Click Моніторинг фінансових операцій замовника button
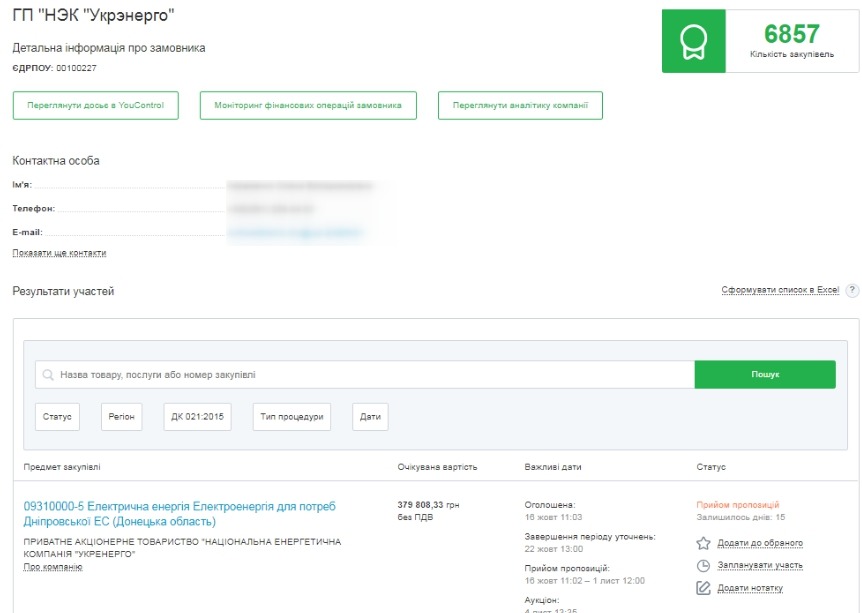Screen dimensions: 862x613 click(308, 105)
